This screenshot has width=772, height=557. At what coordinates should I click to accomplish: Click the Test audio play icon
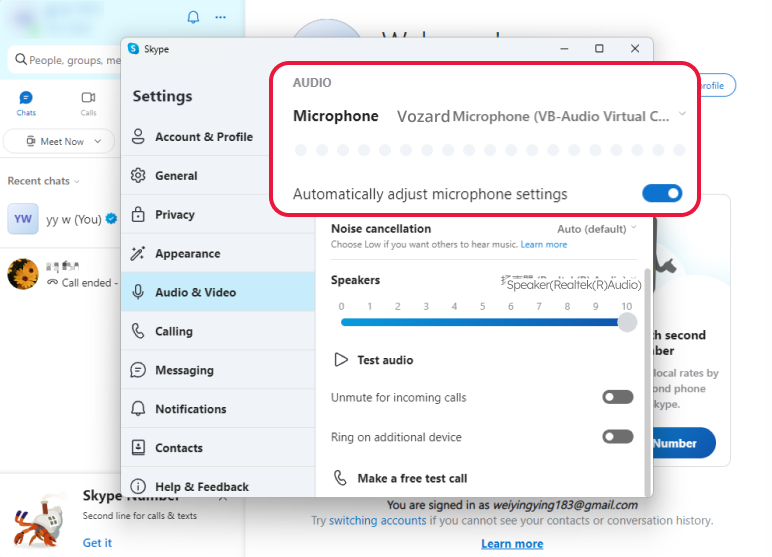(x=341, y=360)
